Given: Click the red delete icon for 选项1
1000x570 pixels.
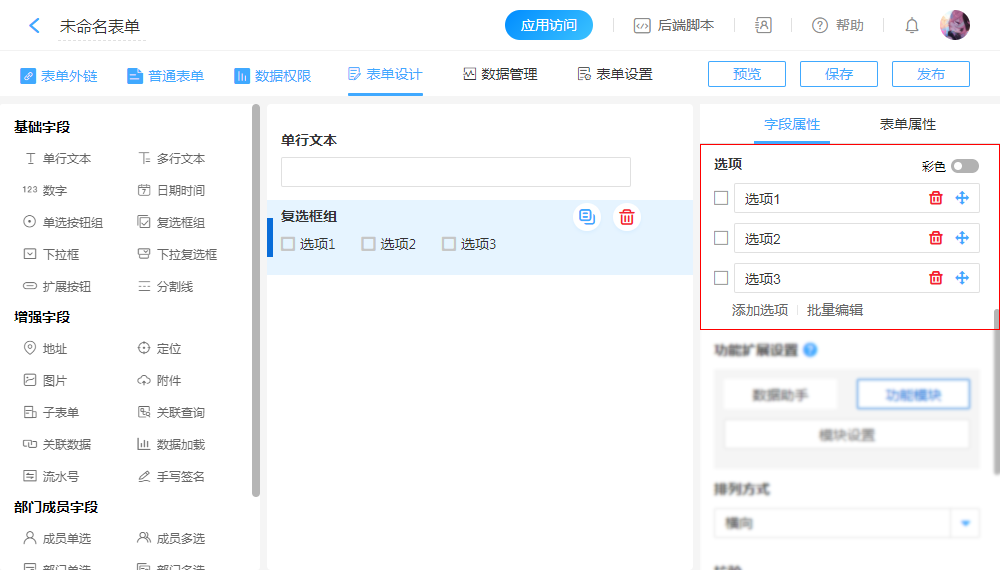Looking at the screenshot, I should [936, 198].
